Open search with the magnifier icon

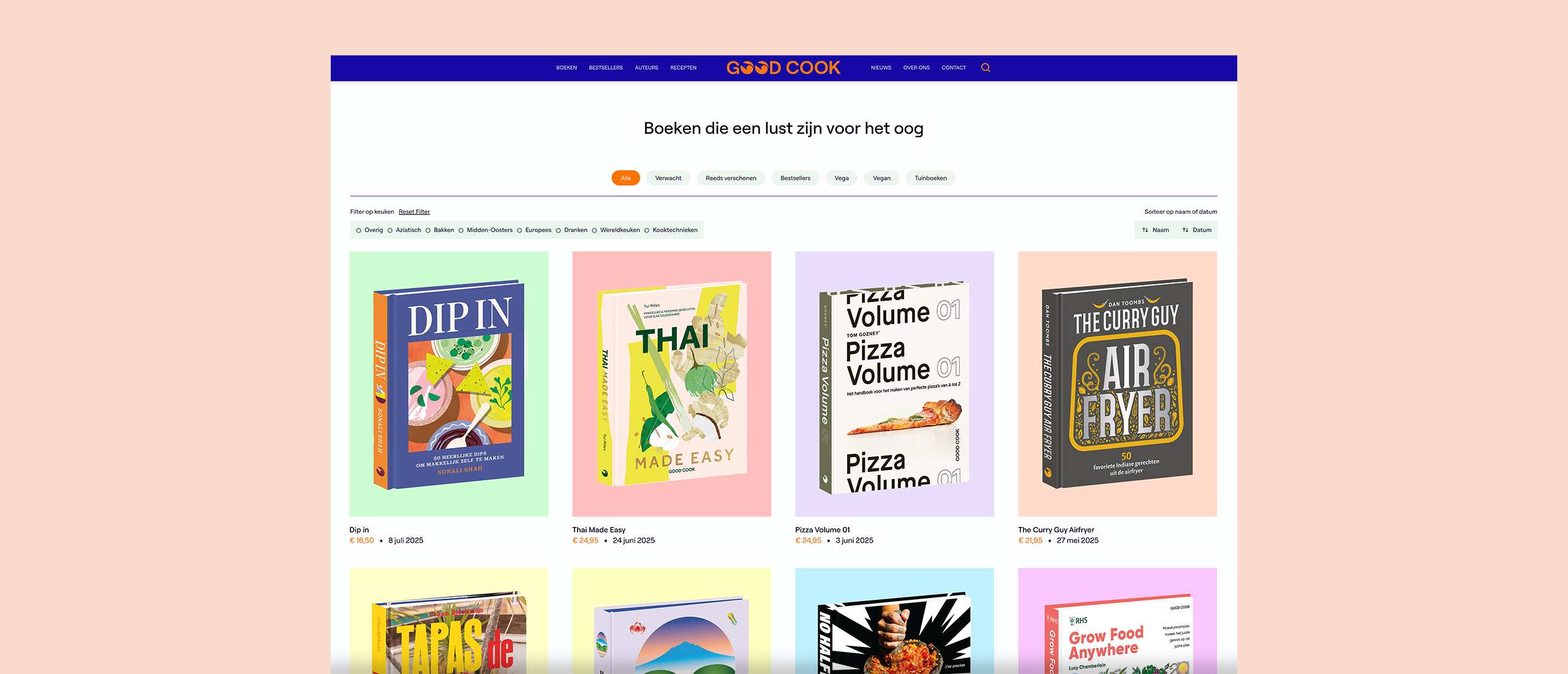pos(986,68)
